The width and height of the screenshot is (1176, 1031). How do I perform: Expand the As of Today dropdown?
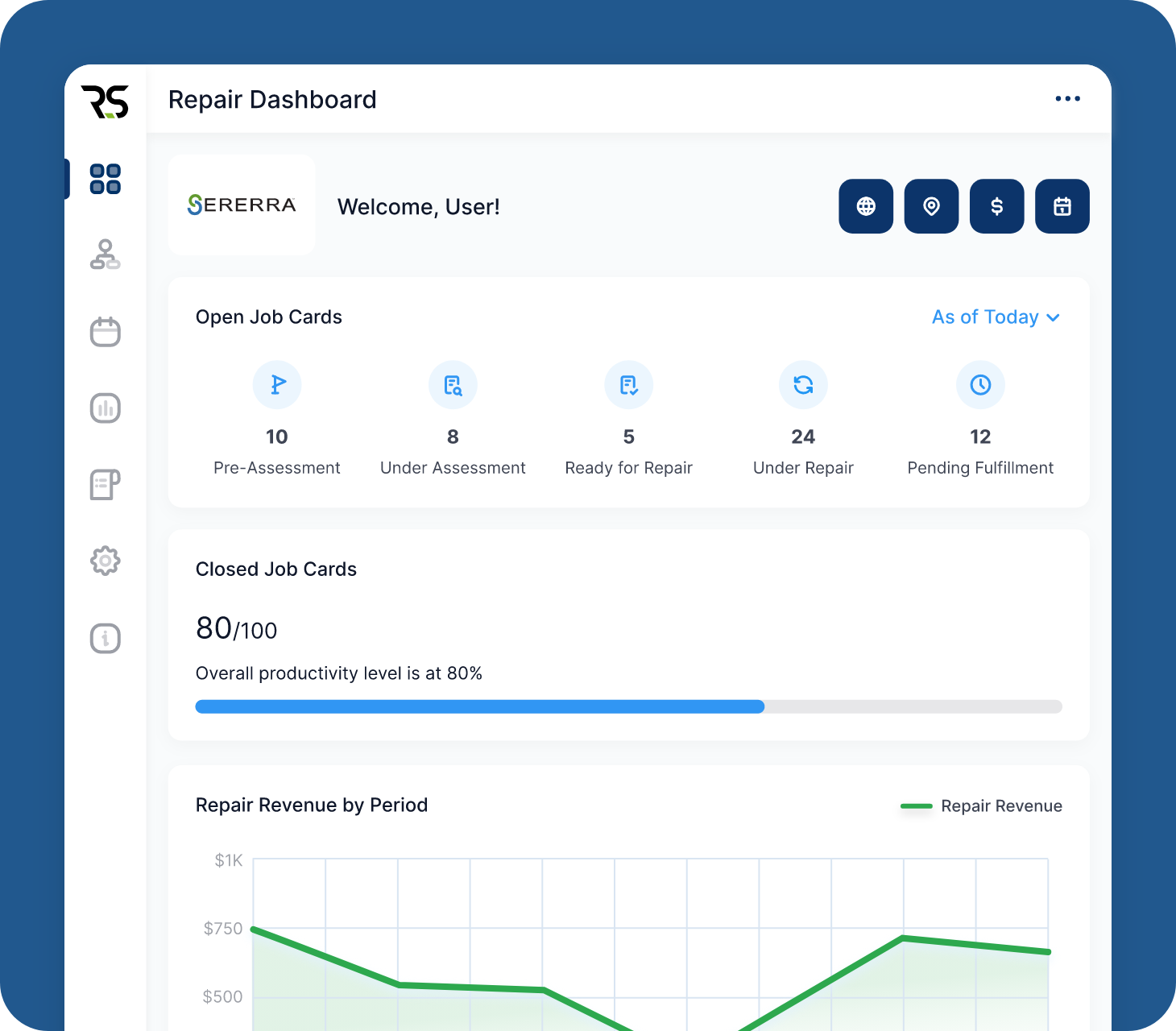(996, 317)
